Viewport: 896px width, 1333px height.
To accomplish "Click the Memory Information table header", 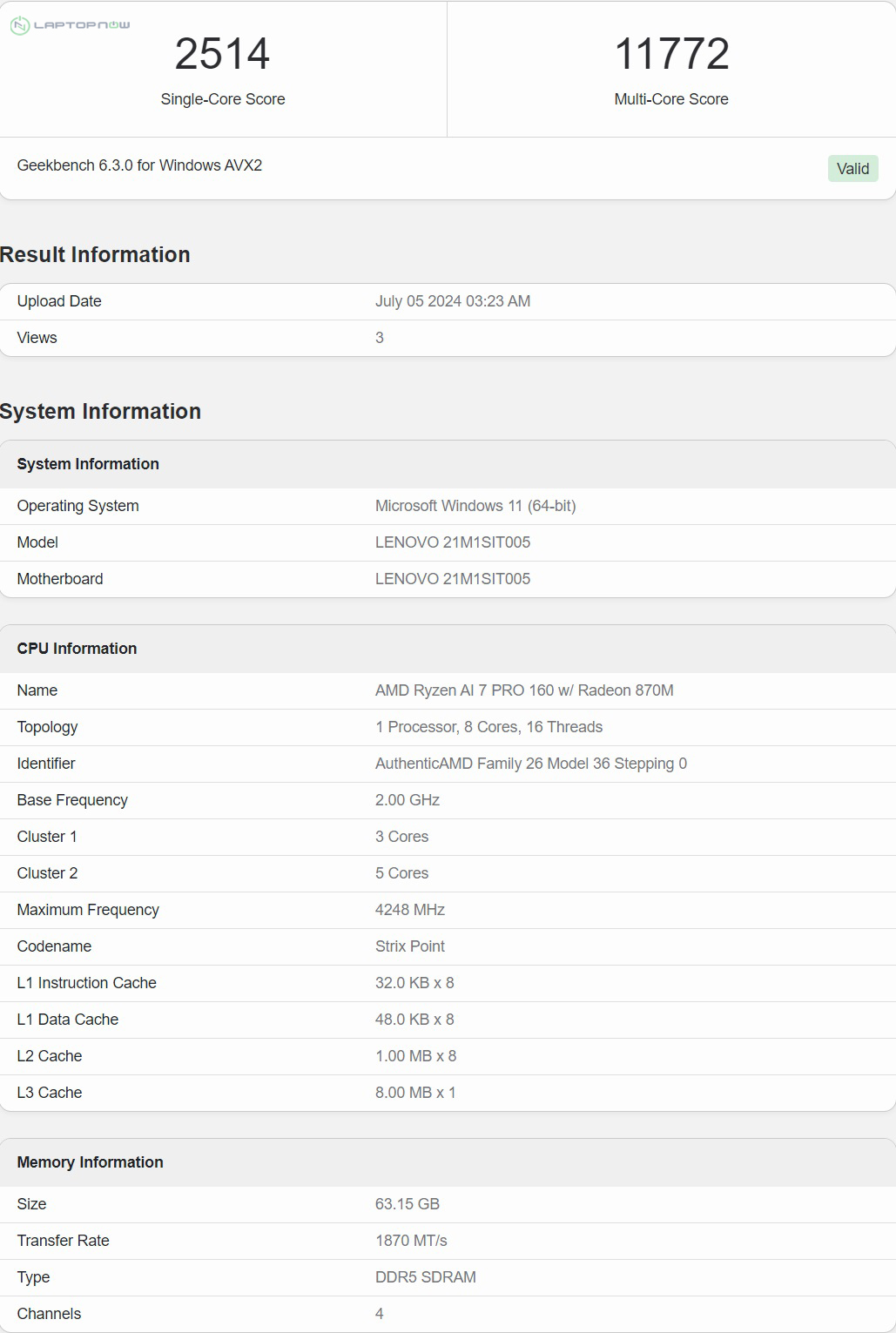I will (x=90, y=1162).
